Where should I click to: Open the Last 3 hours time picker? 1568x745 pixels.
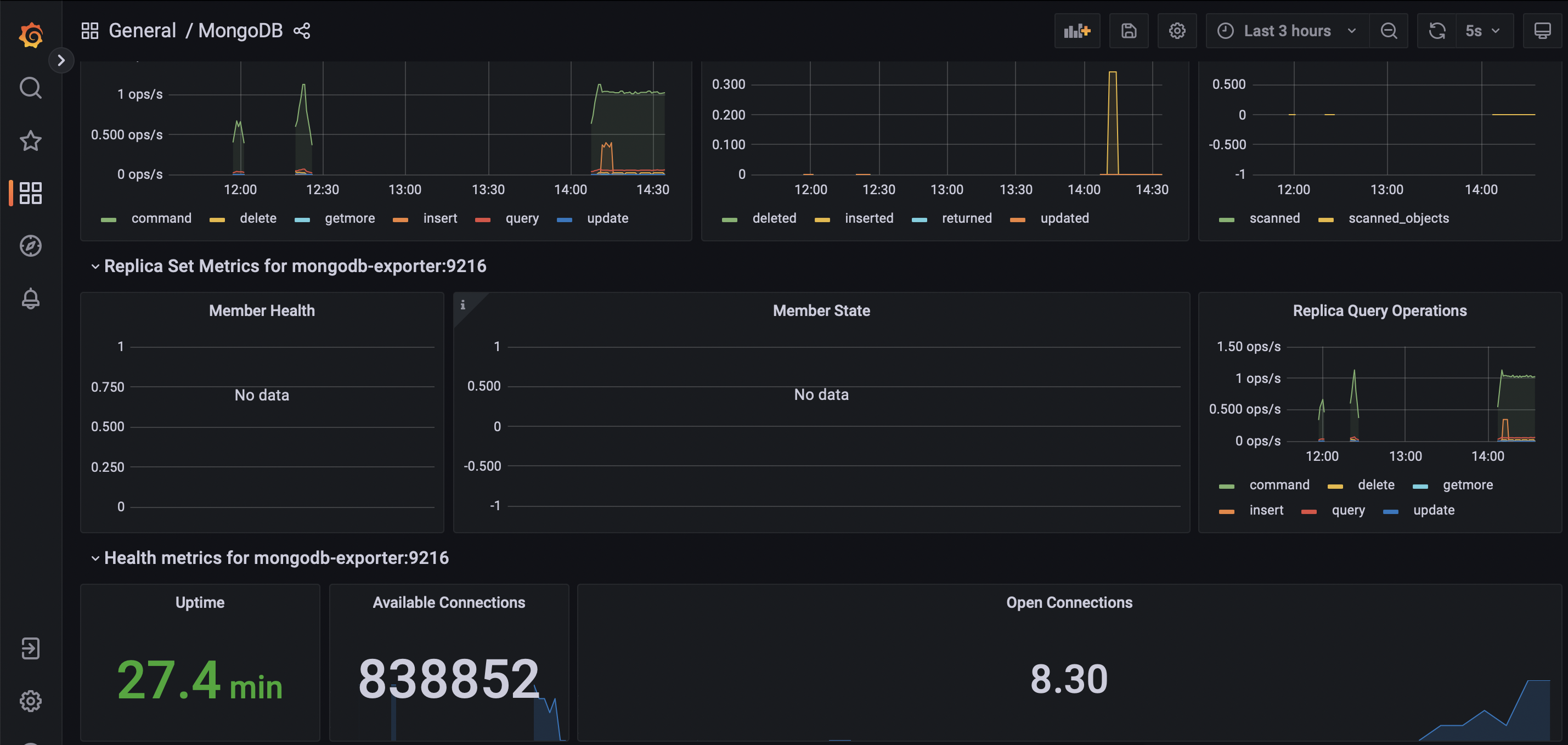tap(1286, 31)
